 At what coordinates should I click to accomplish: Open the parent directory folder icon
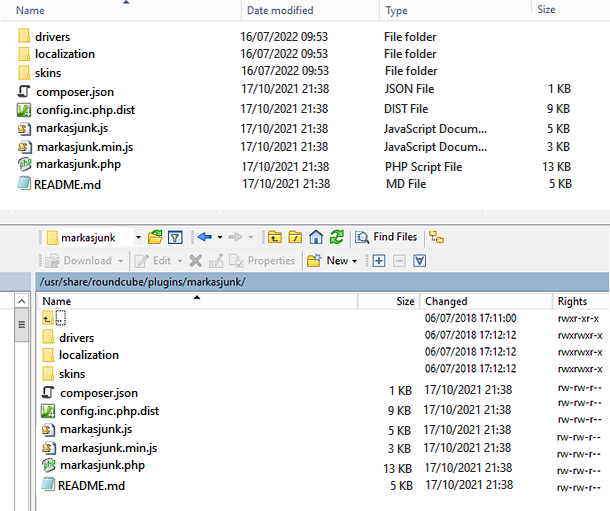[275, 237]
